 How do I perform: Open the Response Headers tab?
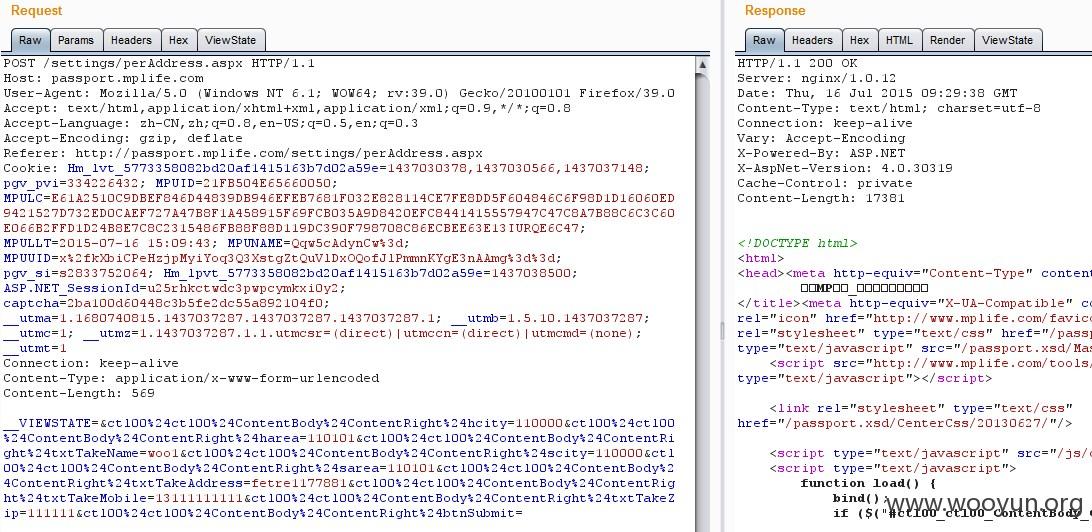point(812,40)
